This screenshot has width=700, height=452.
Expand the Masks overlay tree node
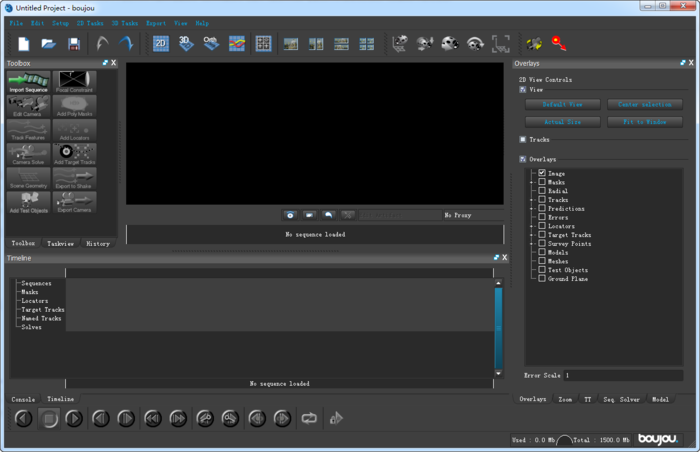(531, 183)
